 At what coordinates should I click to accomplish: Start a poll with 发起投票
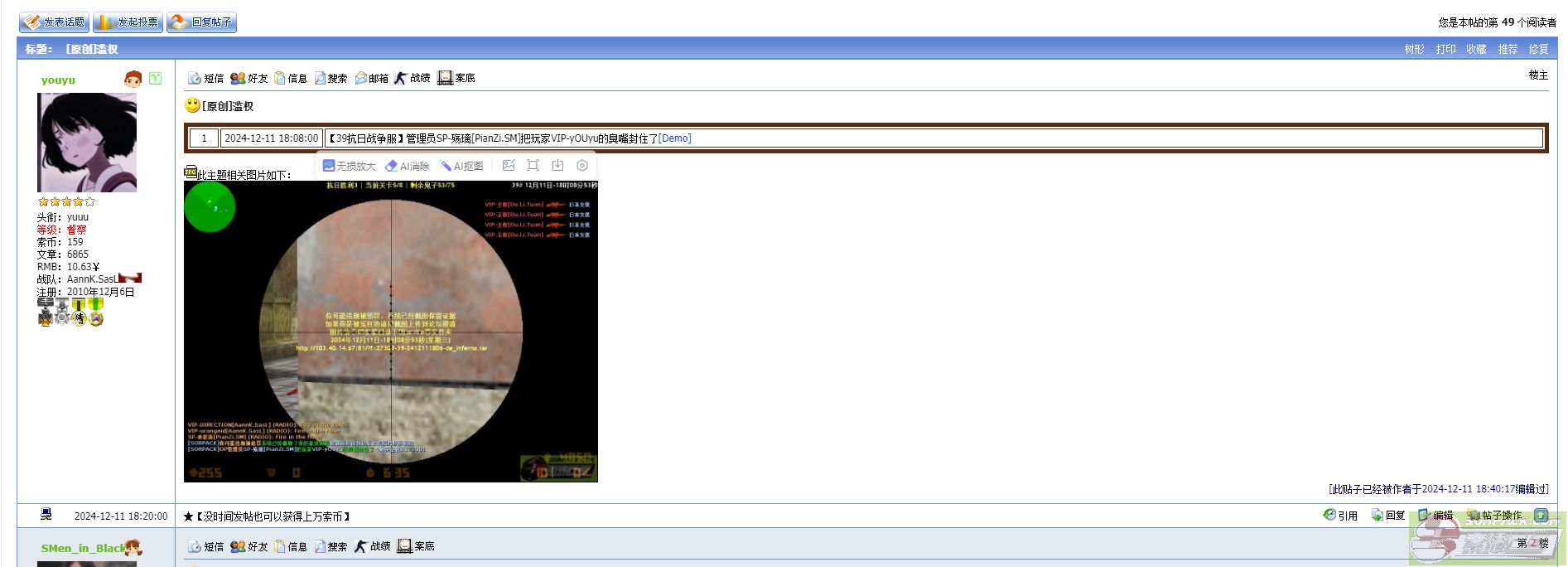pos(128,22)
